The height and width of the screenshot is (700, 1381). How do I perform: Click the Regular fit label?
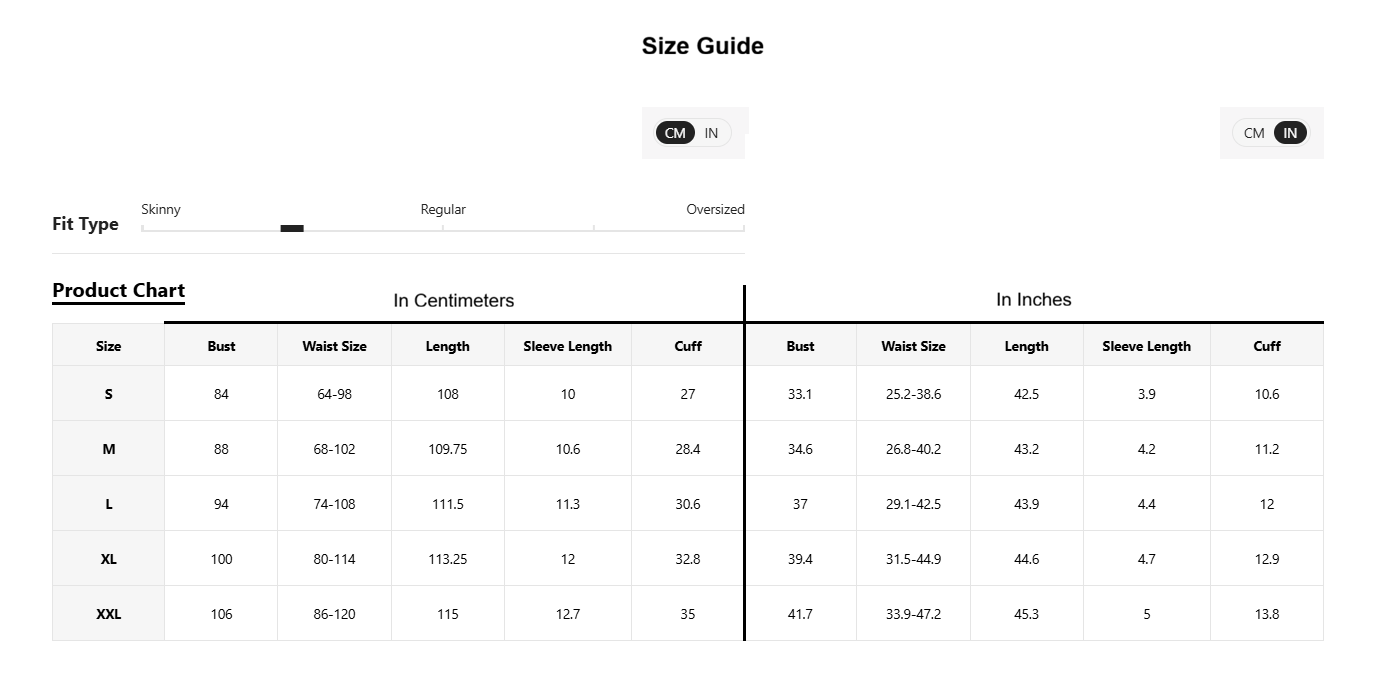click(443, 209)
